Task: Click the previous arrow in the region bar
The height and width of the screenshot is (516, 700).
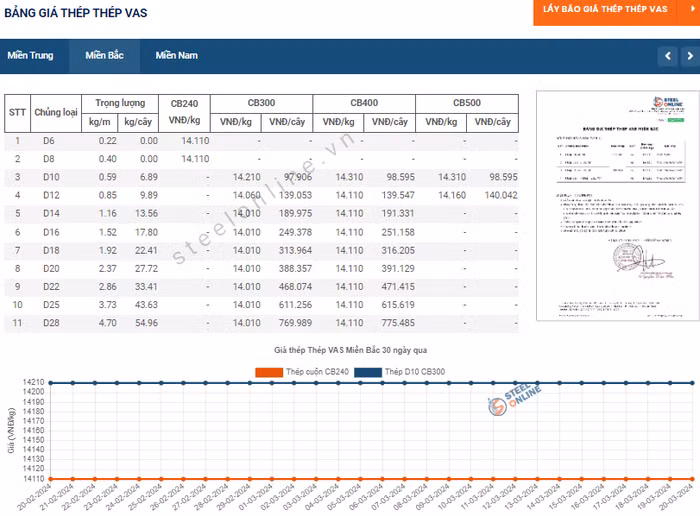Action: point(667,56)
